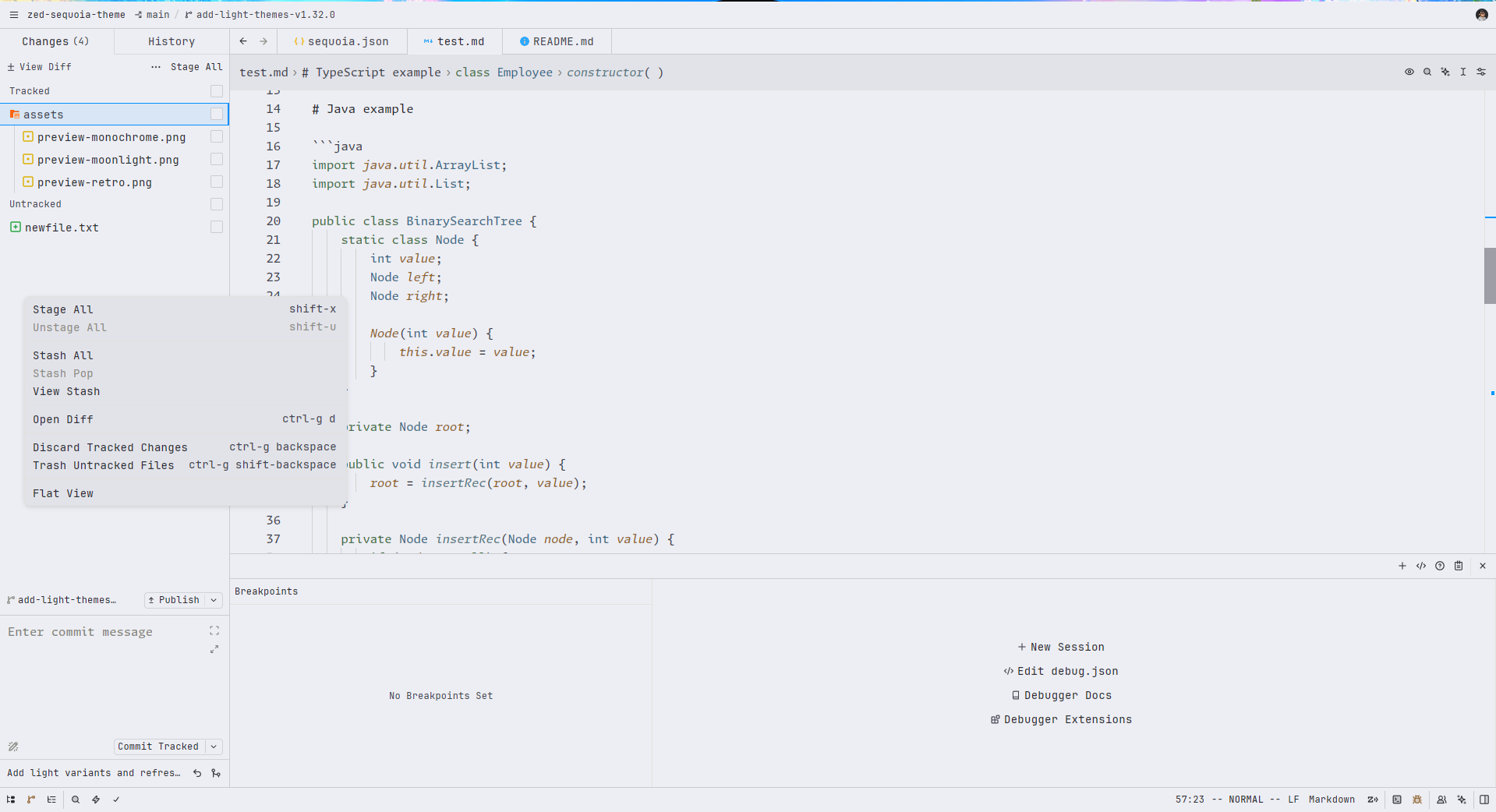Stage preview-moonlight.png checkbox
This screenshot has height=812, width=1496.
[217, 159]
